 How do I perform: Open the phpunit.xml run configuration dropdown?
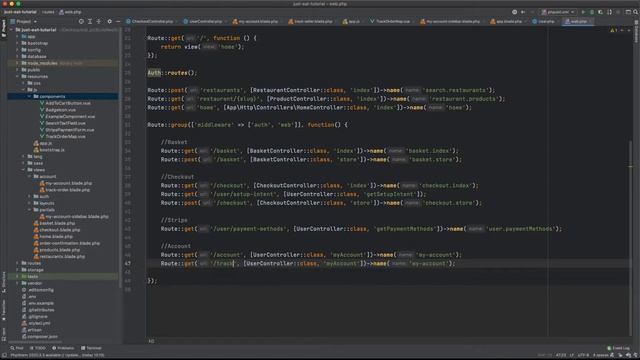point(558,12)
